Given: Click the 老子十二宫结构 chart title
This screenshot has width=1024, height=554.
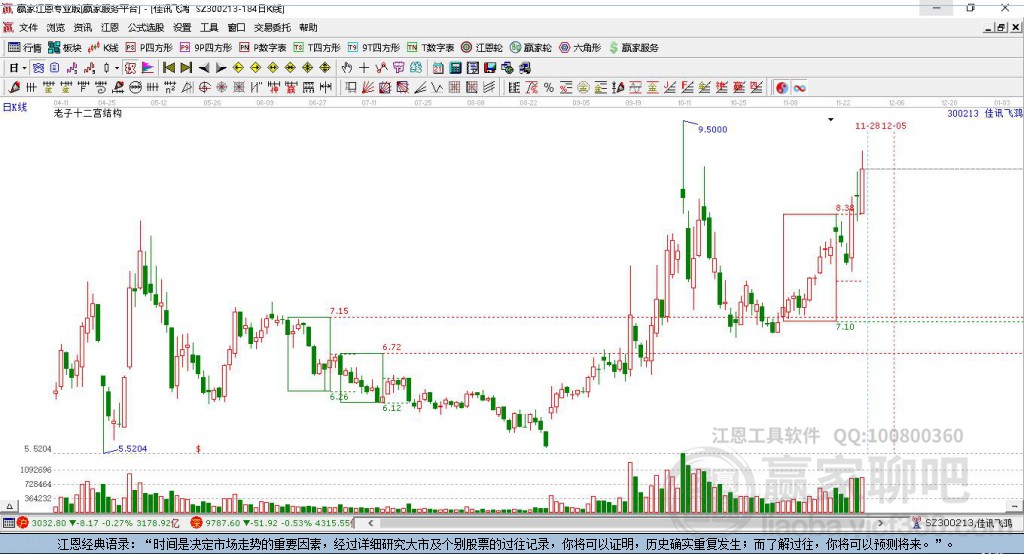Looking at the screenshot, I should coord(88,113).
